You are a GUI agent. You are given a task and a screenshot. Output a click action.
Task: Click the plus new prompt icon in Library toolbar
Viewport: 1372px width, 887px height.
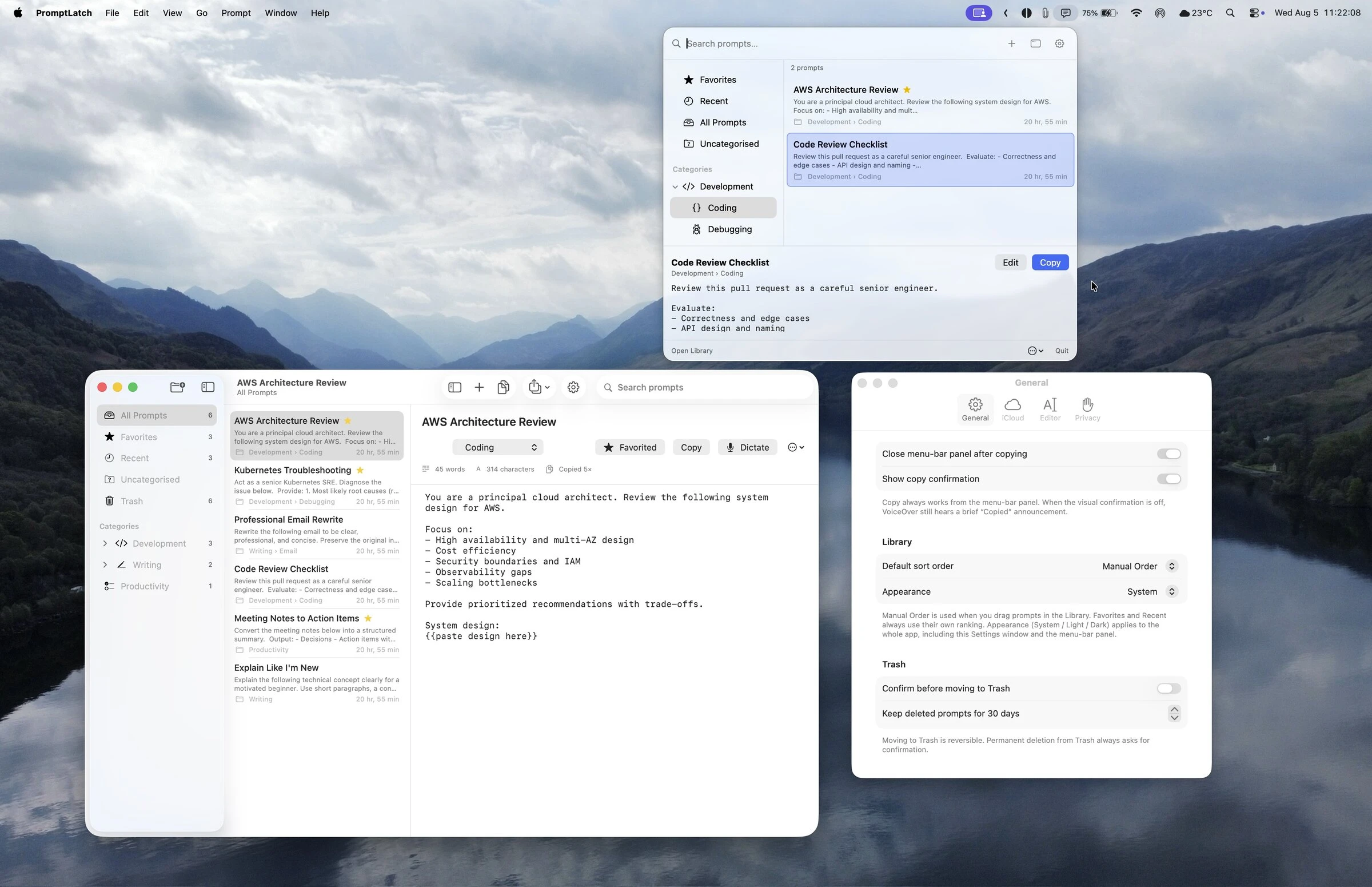click(x=478, y=387)
